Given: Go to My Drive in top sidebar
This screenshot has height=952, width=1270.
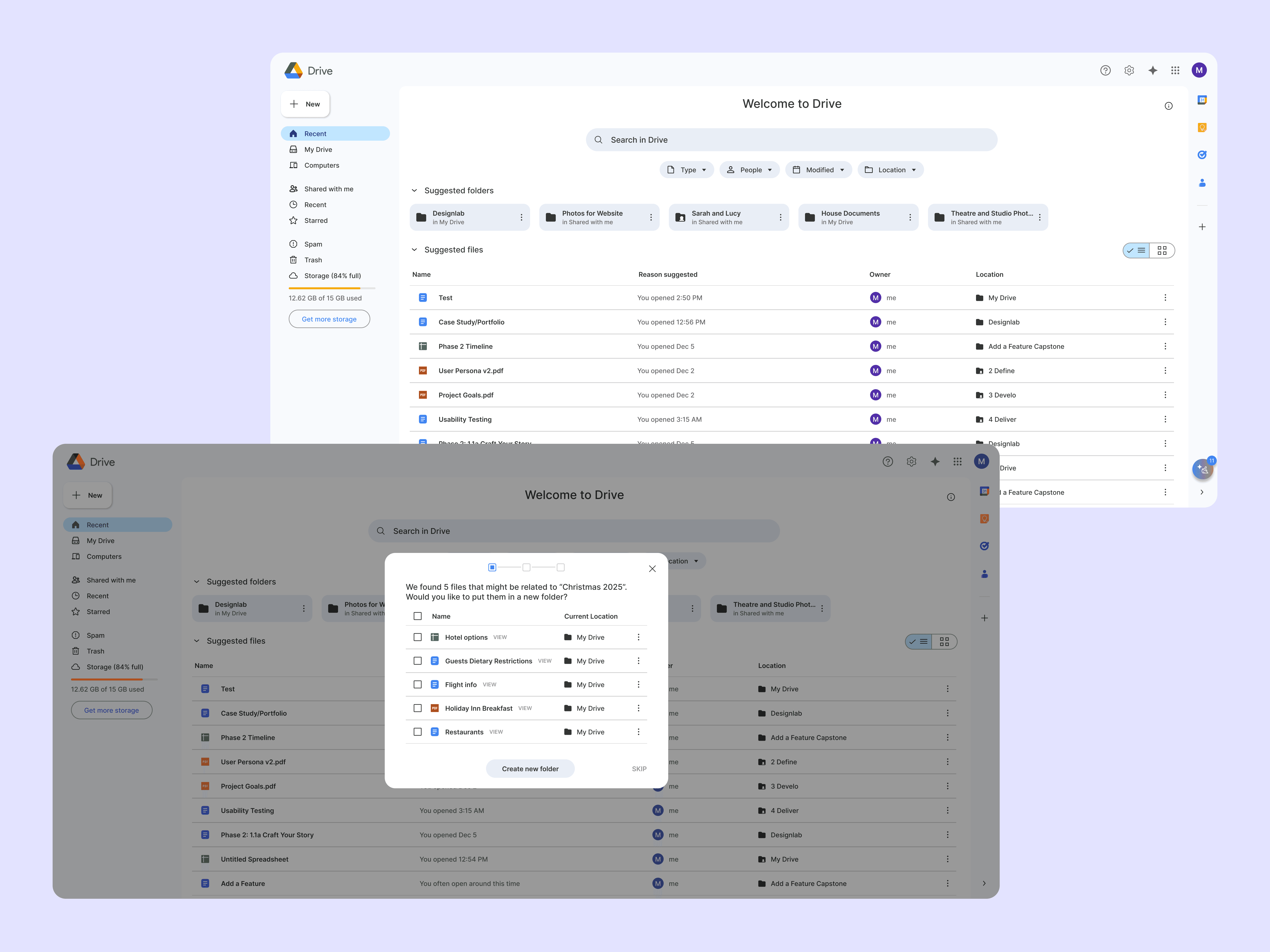Looking at the screenshot, I should 318,150.
